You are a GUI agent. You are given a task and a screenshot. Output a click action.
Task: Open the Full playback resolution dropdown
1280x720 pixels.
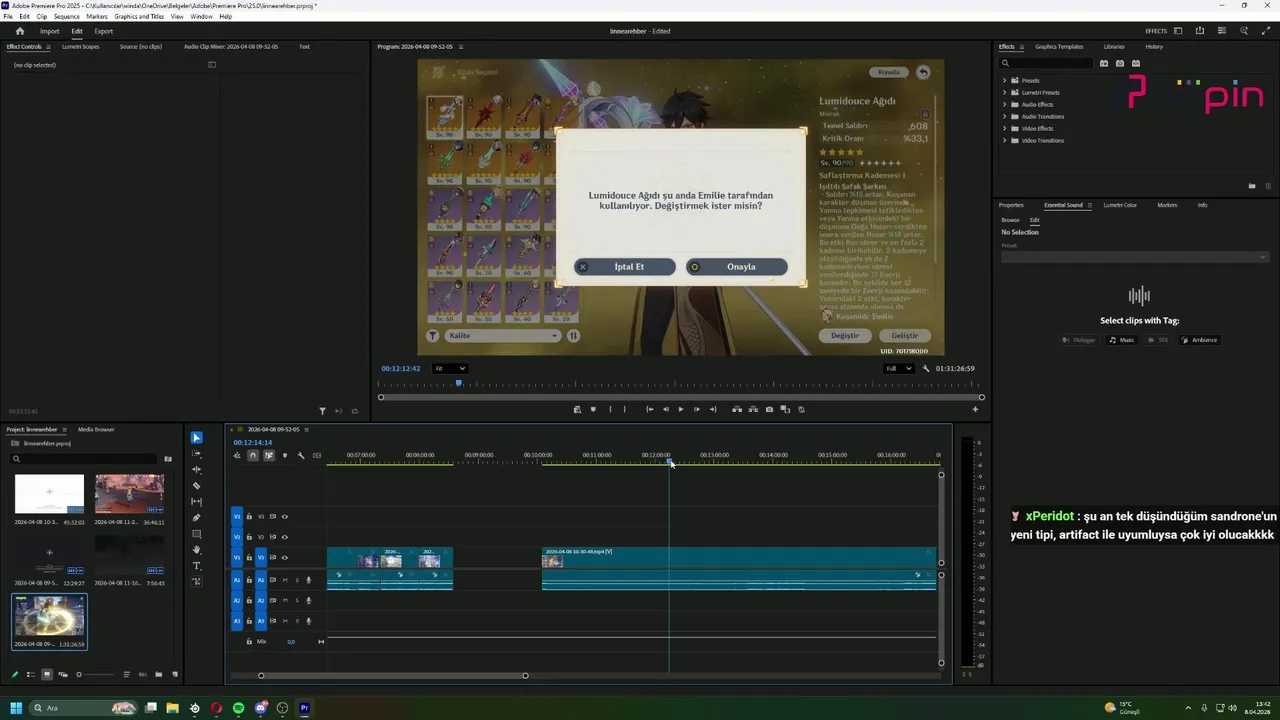[899, 368]
